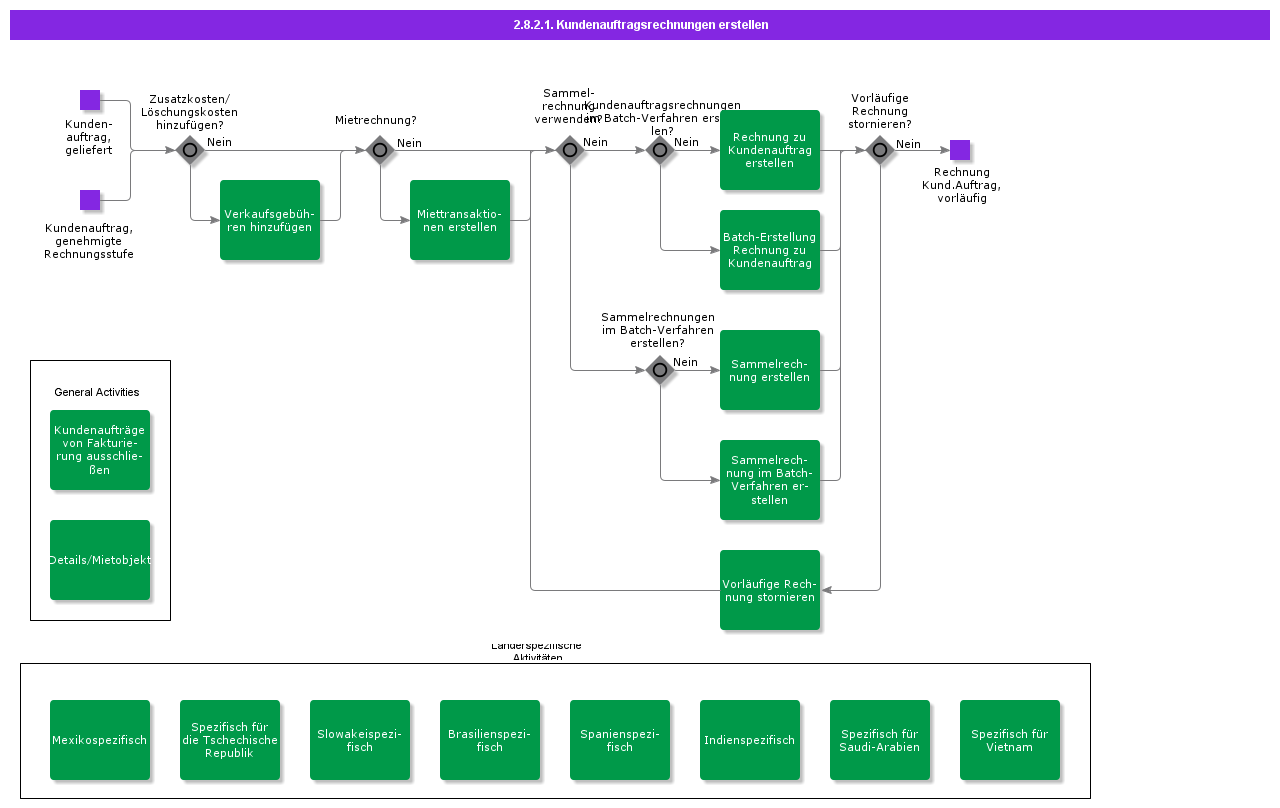Open the Mexikospezifisch country activity
Screen dimensions: 1280x808
pyautogui.click(x=100, y=740)
